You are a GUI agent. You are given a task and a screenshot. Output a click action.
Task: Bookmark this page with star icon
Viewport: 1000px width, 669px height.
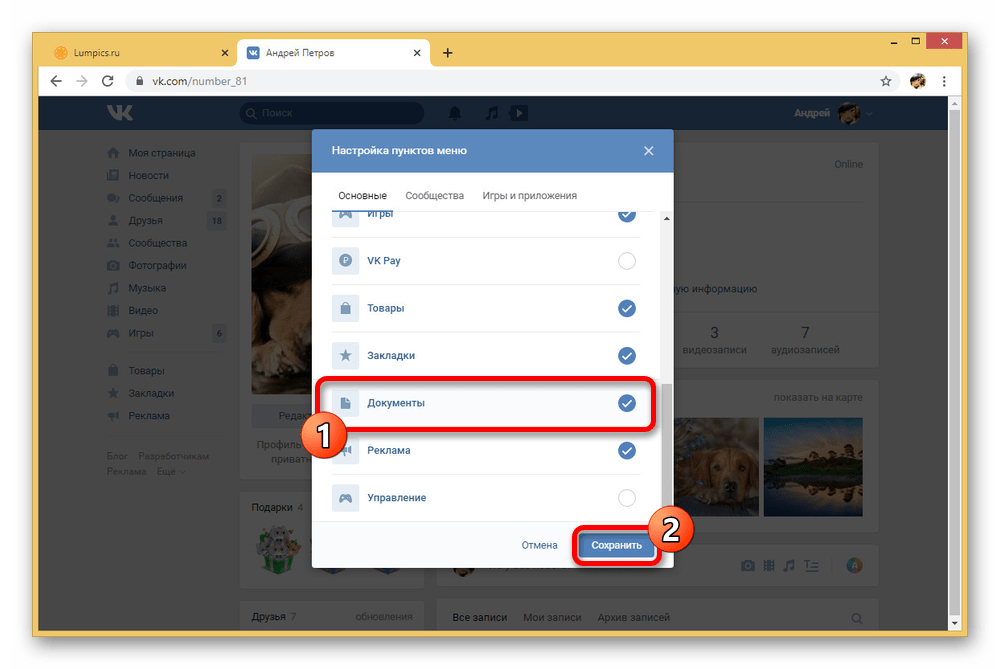tap(886, 81)
